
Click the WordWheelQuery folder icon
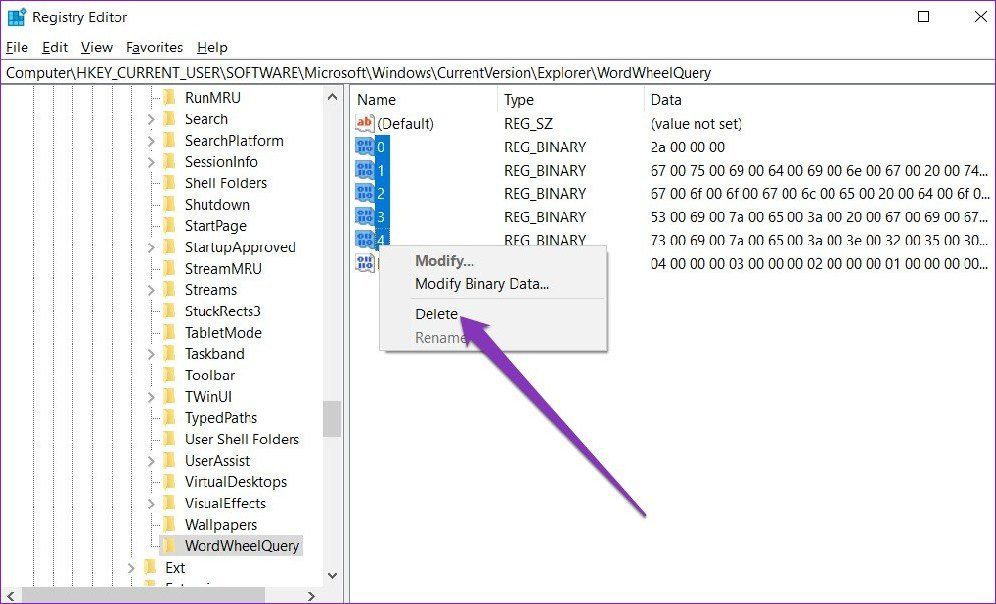pyautogui.click(x=169, y=546)
